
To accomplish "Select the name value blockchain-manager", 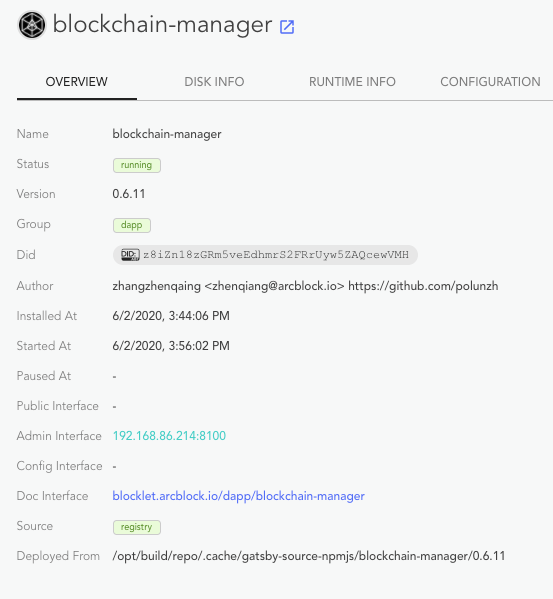I will [167, 134].
